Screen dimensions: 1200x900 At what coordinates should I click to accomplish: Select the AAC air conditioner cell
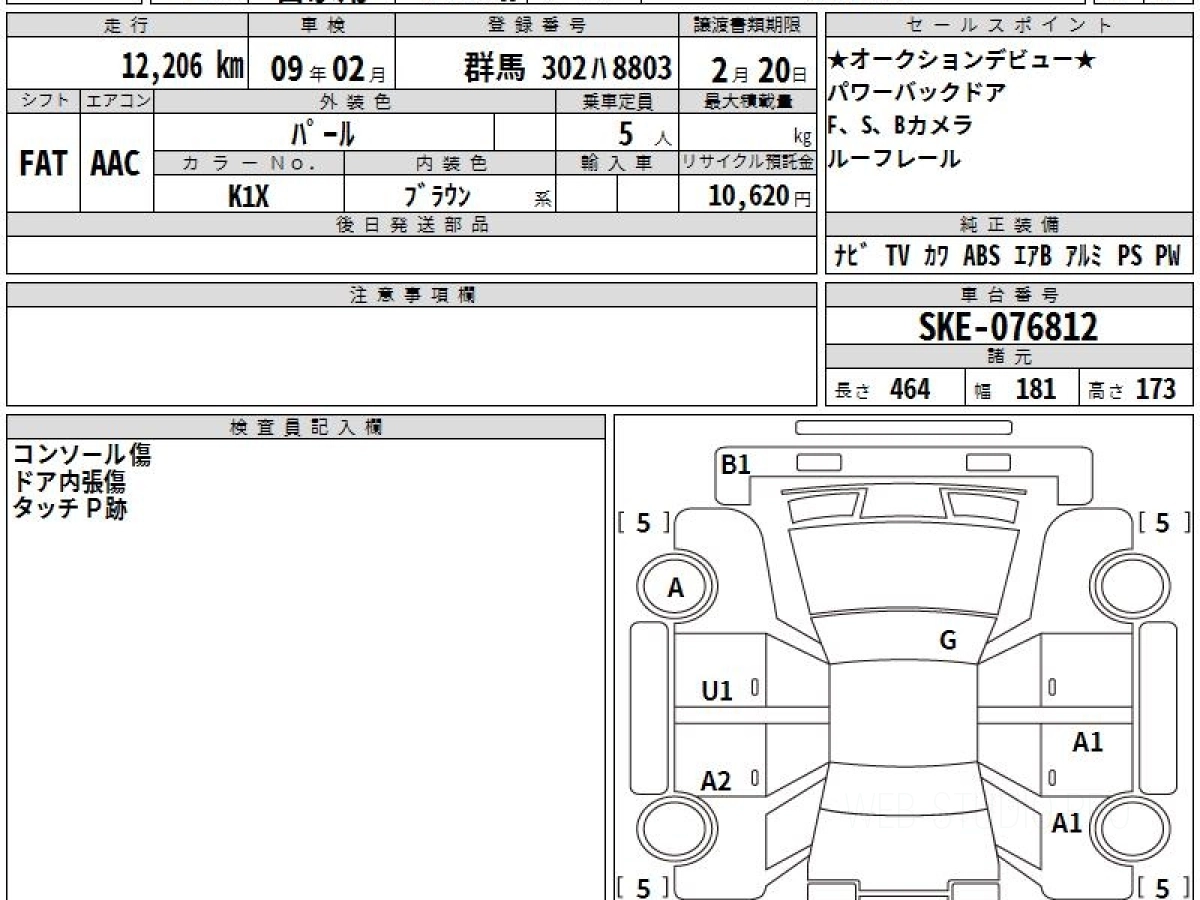pos(116,164)
